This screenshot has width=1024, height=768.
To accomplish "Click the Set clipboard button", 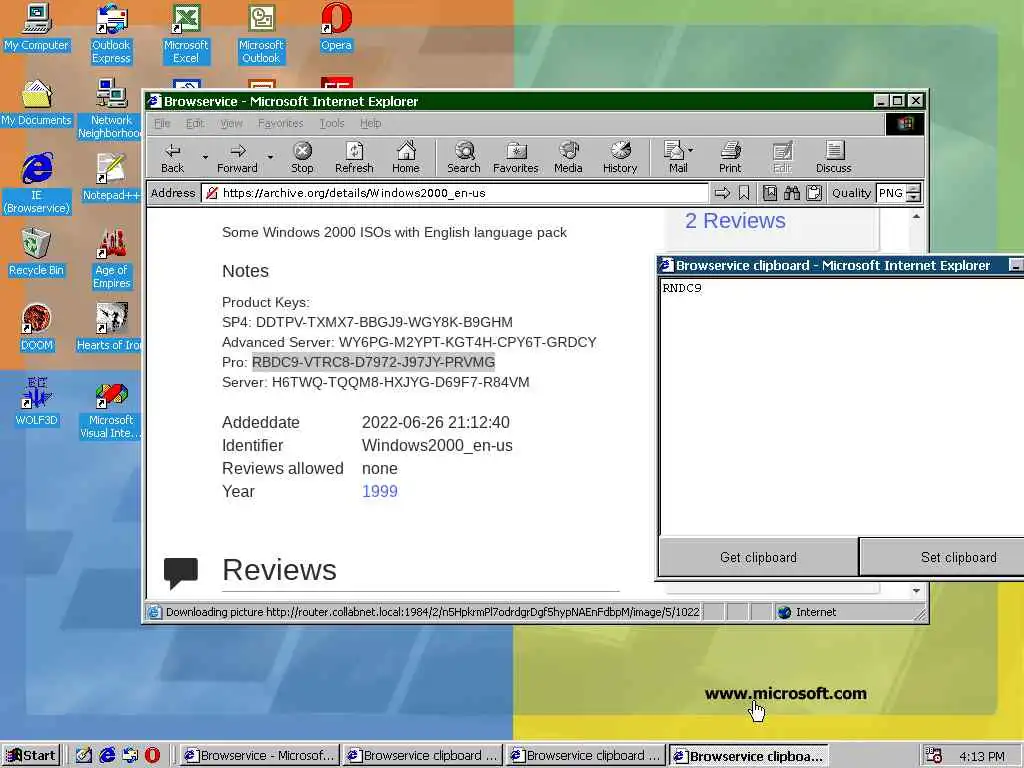I will click(942, 557).
